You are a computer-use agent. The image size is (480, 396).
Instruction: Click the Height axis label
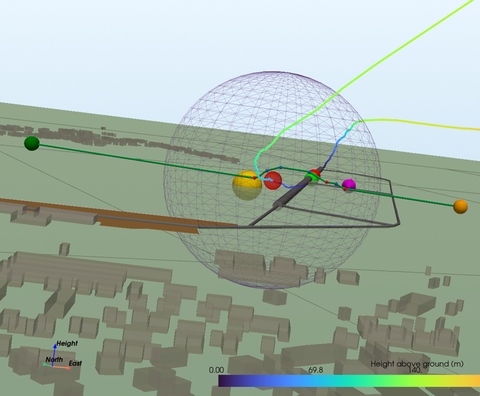[x=67, y=343]
